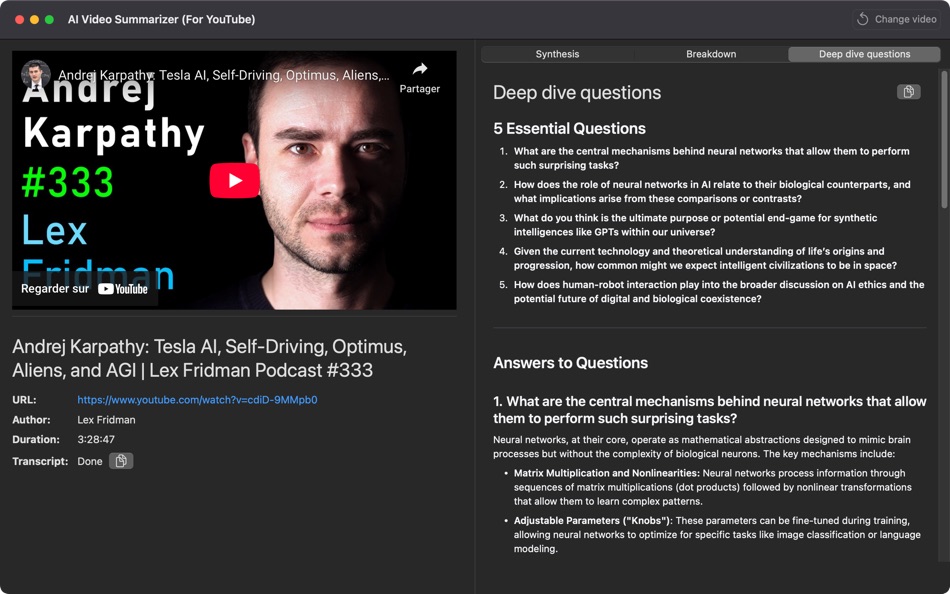The width and height of the screenshot is (950, 594).
Task: Click question 1 about central mechanisms
Action: pyautogui.click(x=711, y=158)
